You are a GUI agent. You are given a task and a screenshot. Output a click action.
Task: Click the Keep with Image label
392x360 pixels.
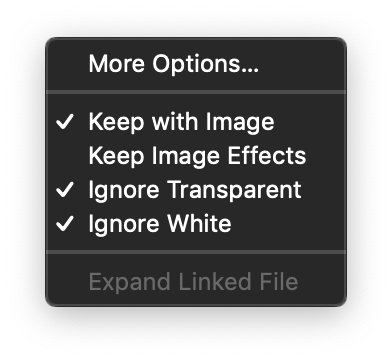(181, 122)
